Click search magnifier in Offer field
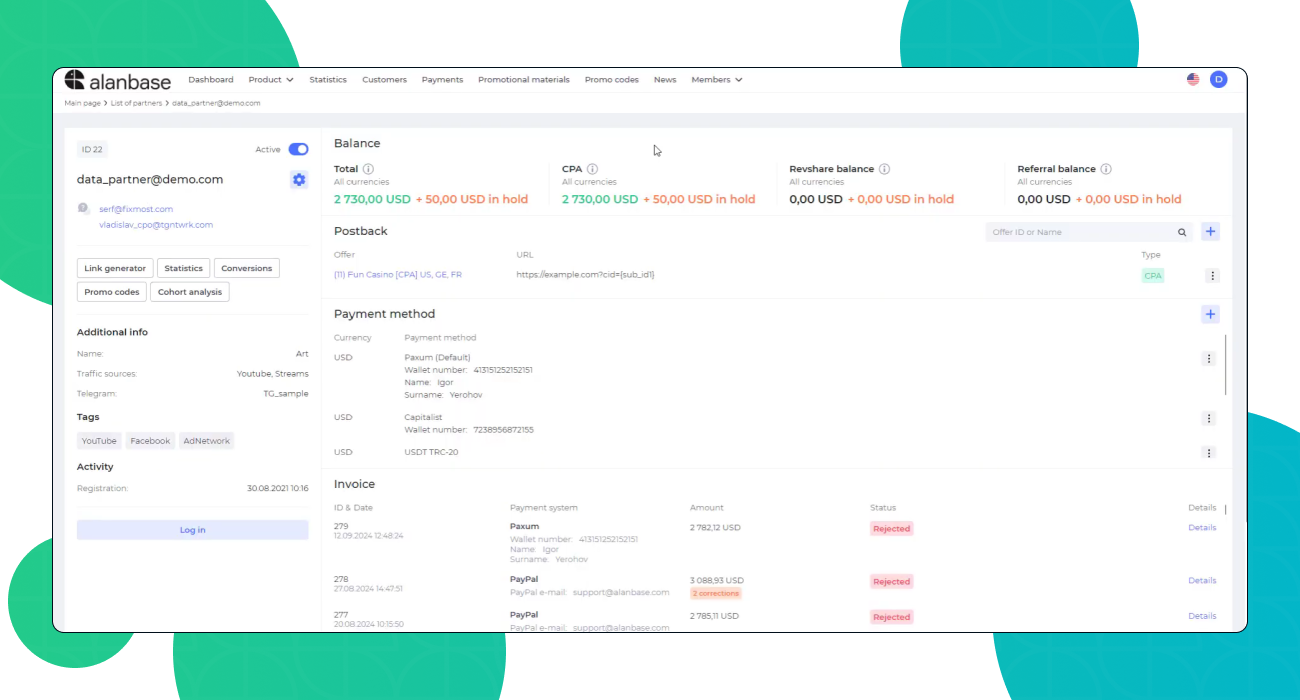Screen dimensions: 1300x700 pyautogui.click(x=1182, y=232)
